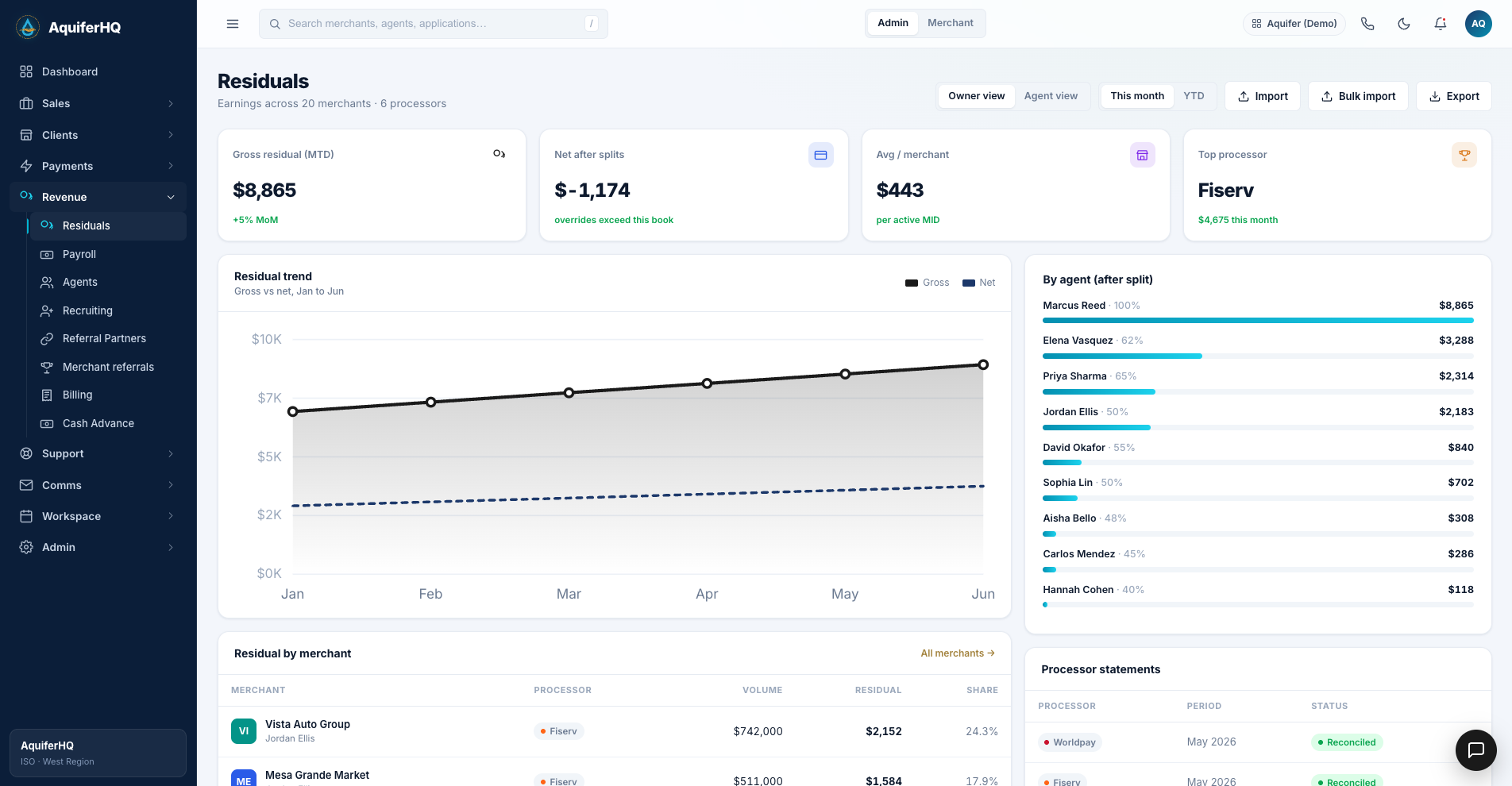
Task: Open the chat bubble widget
Action: [1476, 750]
